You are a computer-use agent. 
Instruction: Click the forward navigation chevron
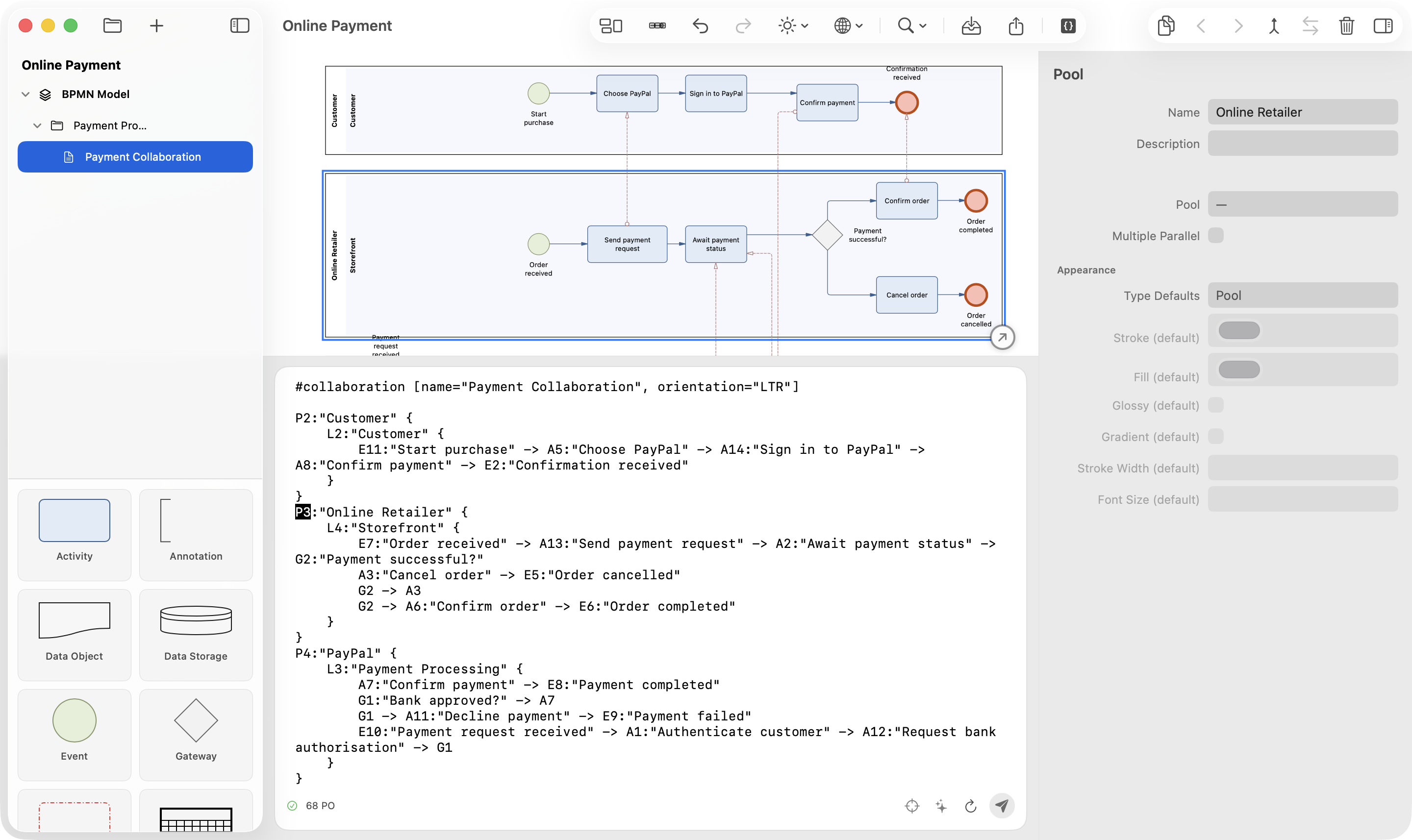pyautogui.click(x=1238, y=25)
